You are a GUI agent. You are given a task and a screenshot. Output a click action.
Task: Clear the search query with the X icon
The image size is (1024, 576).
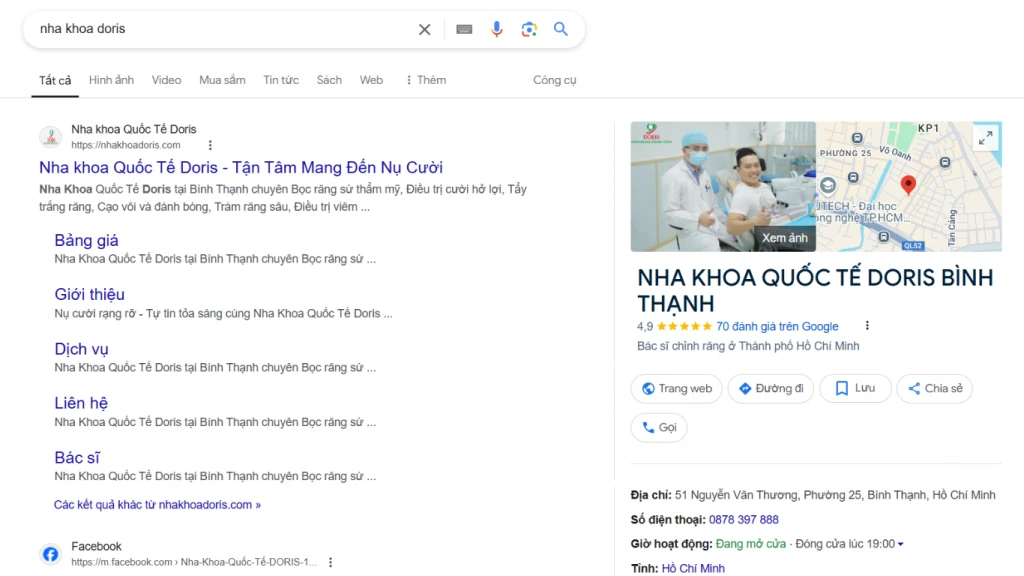424,29
